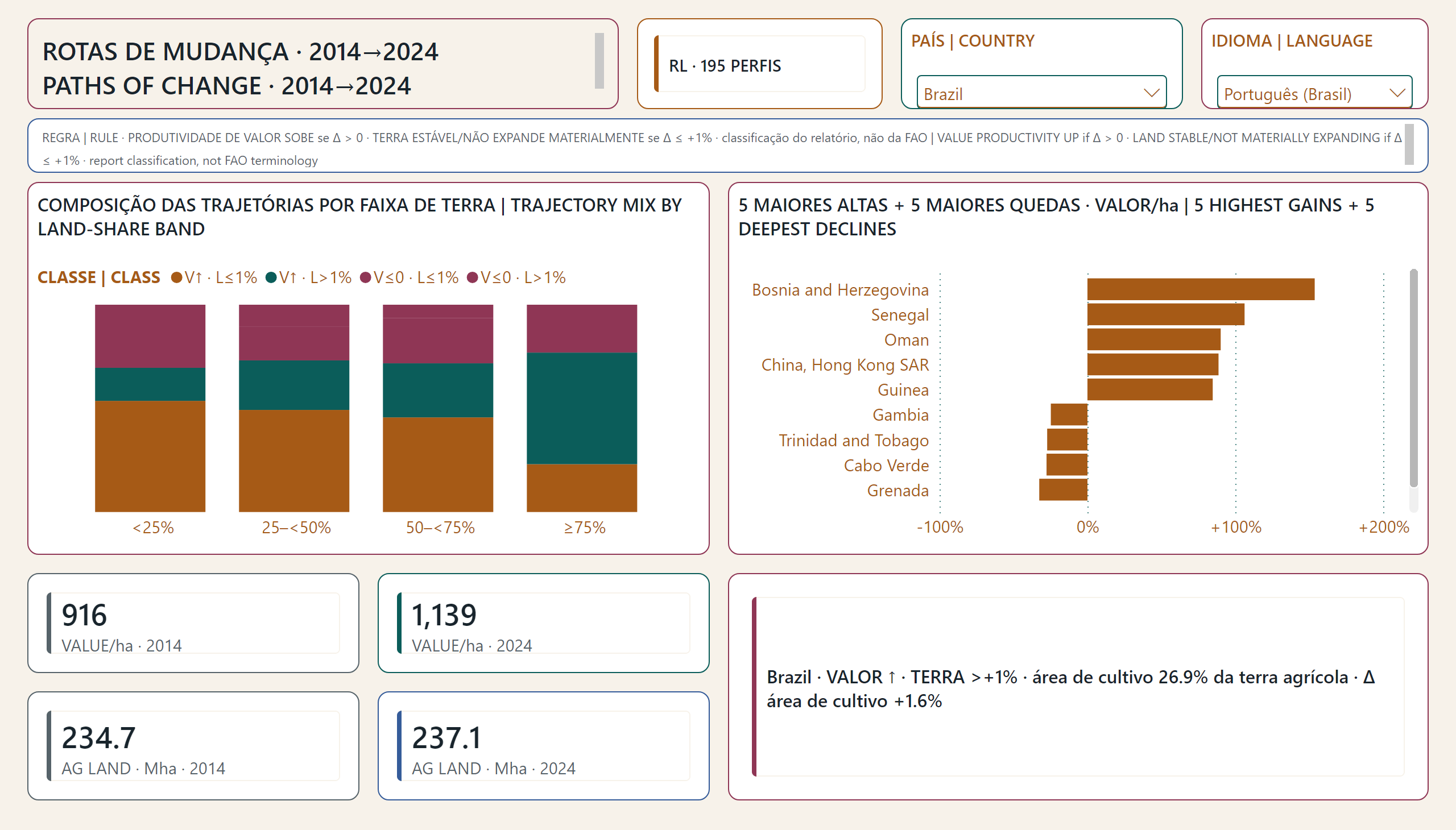Click the RL · 195 PERFIS card
The width and height of the screenshot is (1456, 830).
coord(759,63)
